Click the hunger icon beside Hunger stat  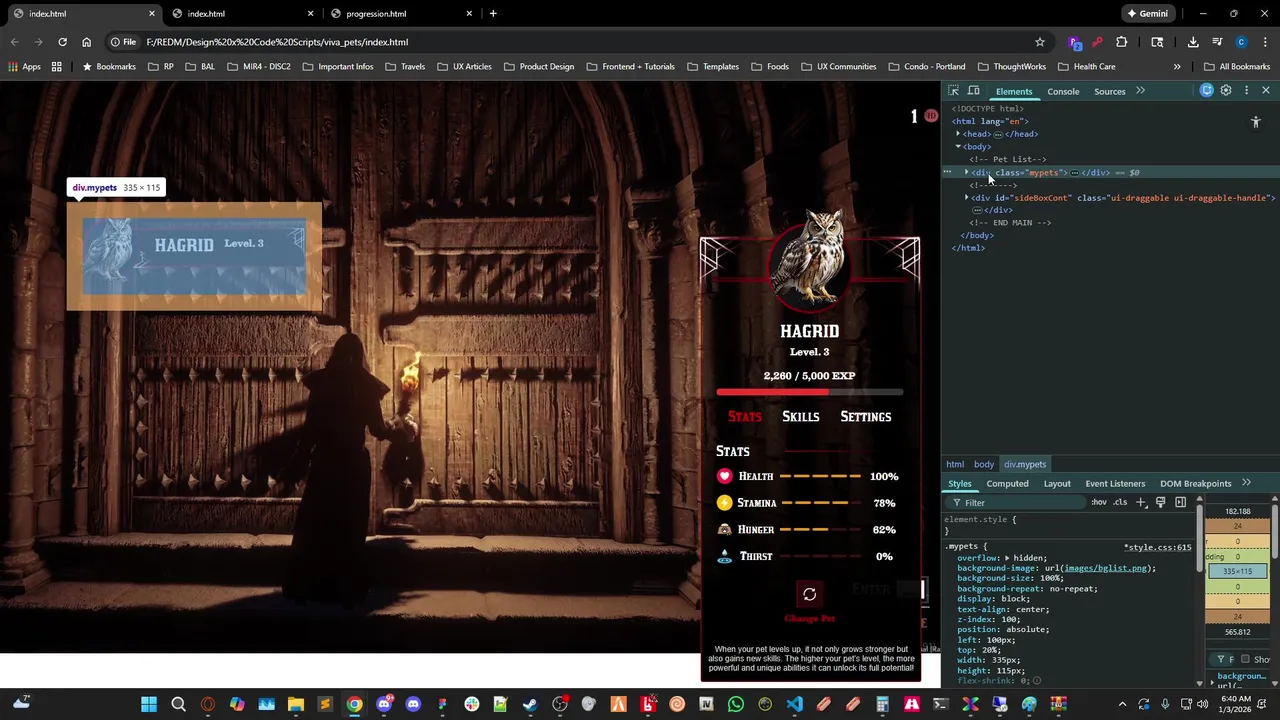click(x=725, y=530)
